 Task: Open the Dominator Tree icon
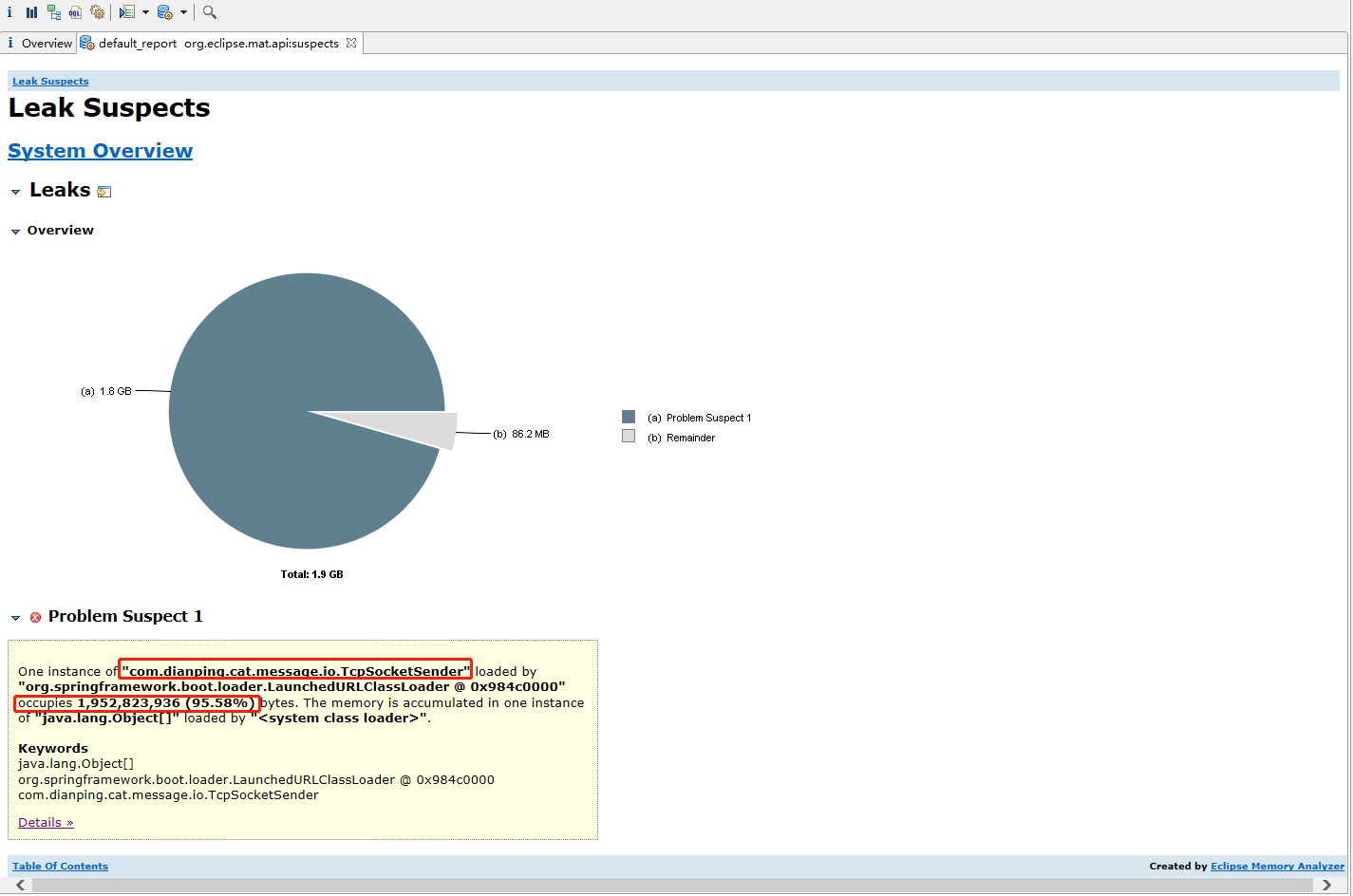coord(53,12)
